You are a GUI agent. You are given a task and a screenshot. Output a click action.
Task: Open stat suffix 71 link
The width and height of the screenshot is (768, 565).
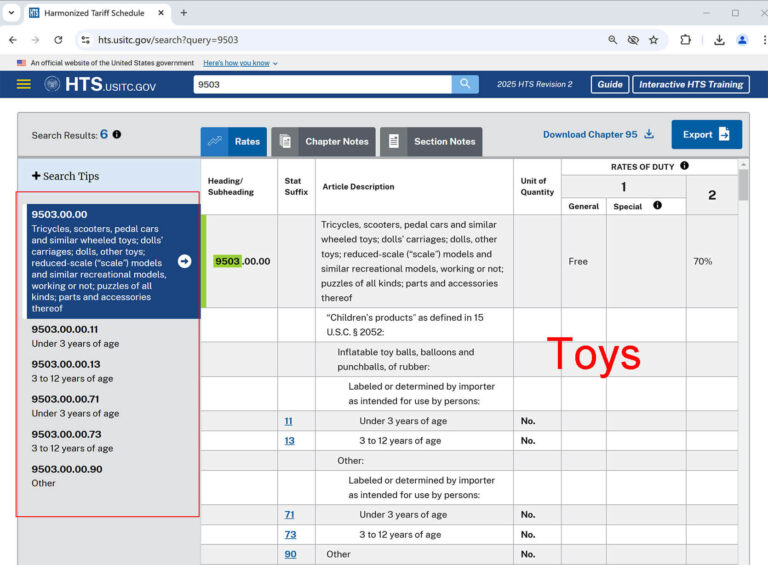tap(289, 515)
